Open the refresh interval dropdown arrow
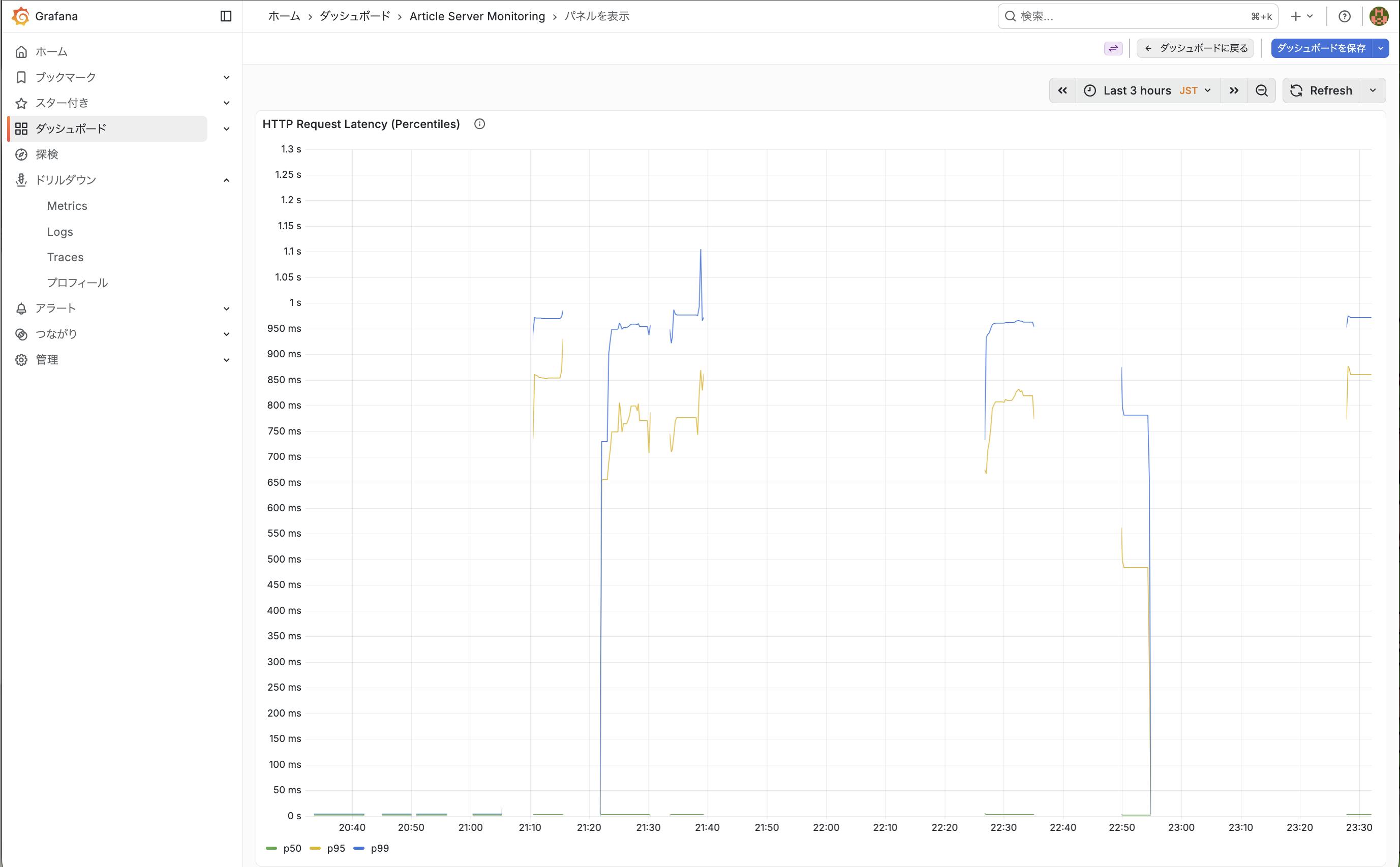Image resolution: width=1400 pixels, height=867 pixels. [1373, 90]
